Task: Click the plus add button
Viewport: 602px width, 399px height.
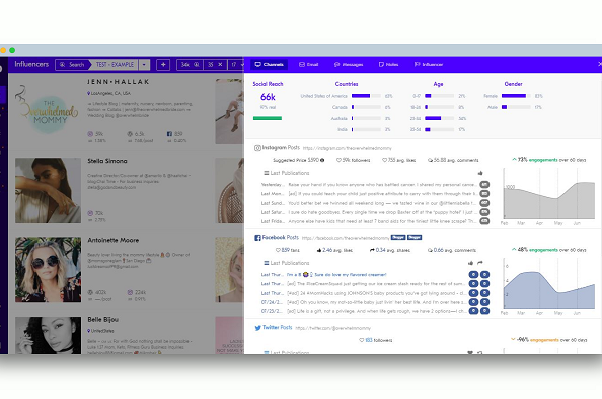Action: pos(163,65)
